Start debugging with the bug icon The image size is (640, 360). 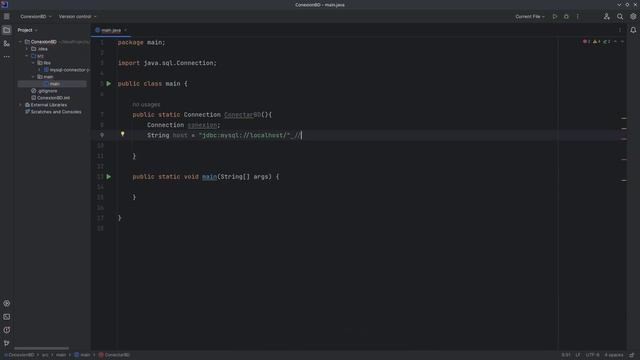point(566,17)
